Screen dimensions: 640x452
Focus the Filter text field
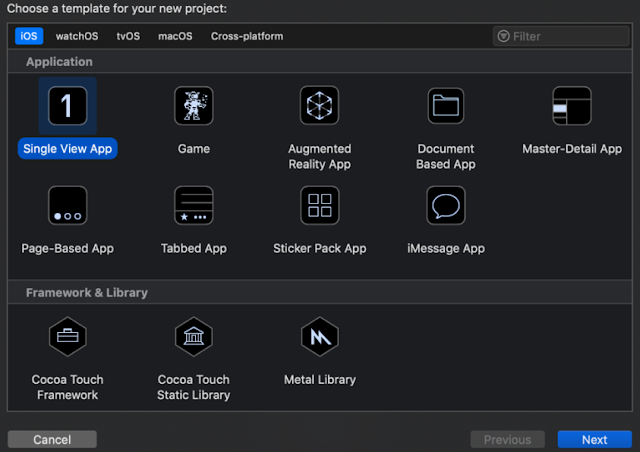(561, 36)
